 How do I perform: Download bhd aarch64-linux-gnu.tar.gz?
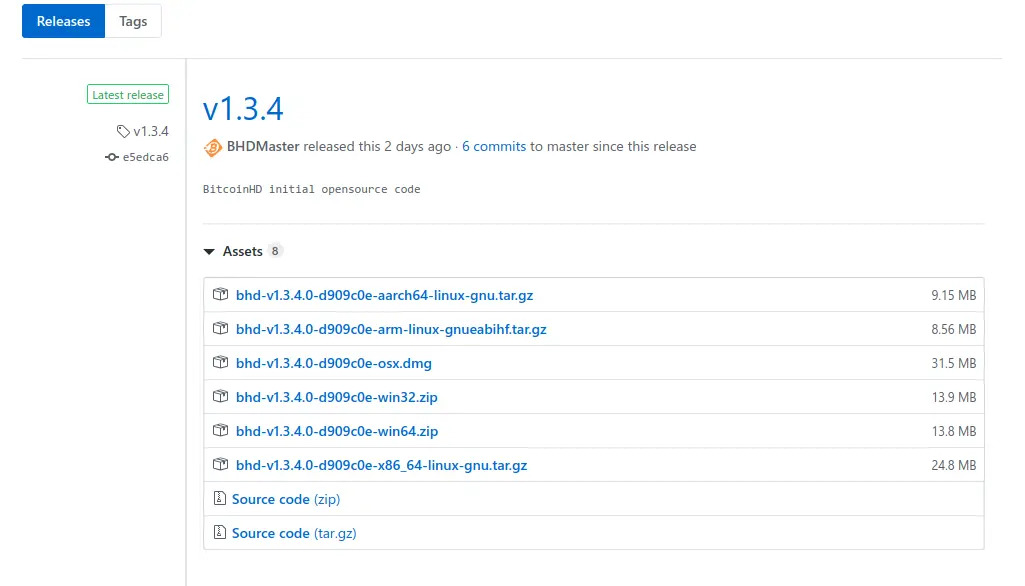pyautogui.click(x=384, y=295)
